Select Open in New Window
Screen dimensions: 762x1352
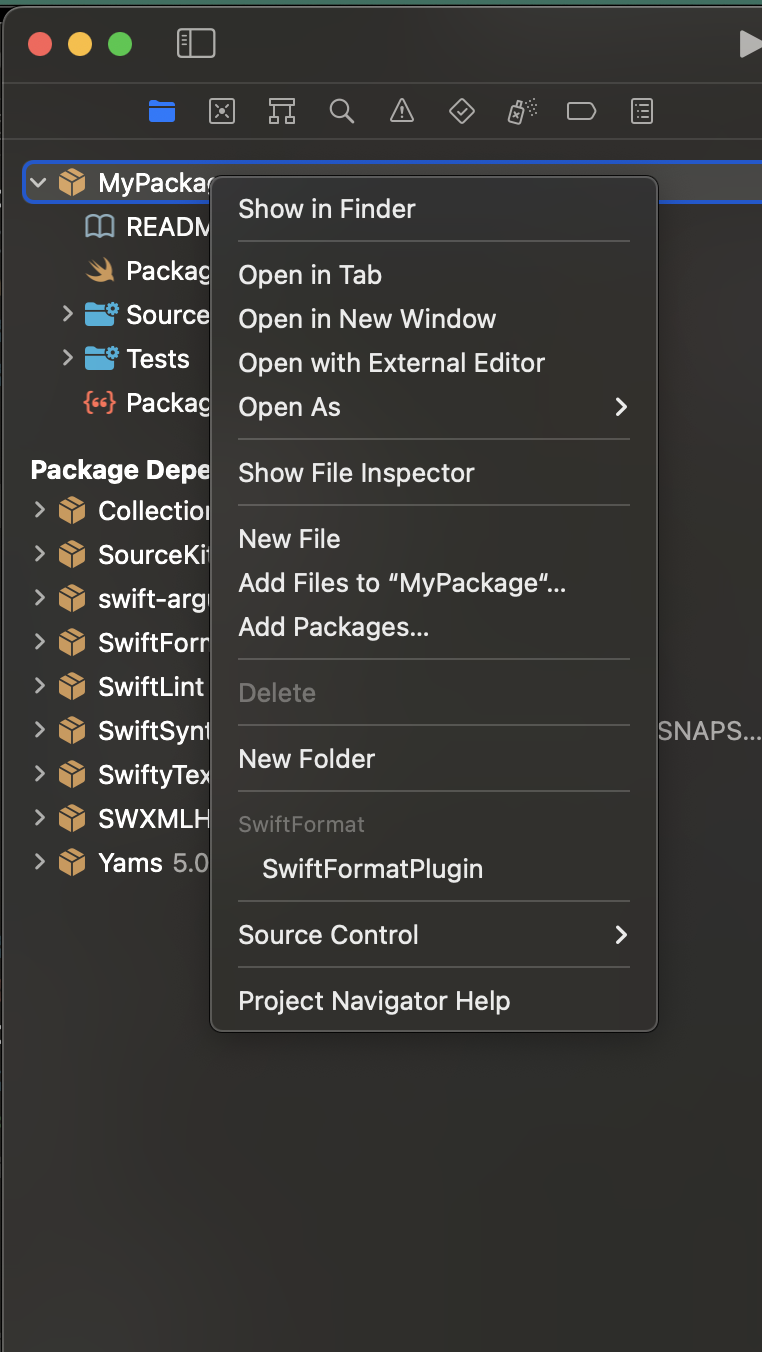click(367, 319)
